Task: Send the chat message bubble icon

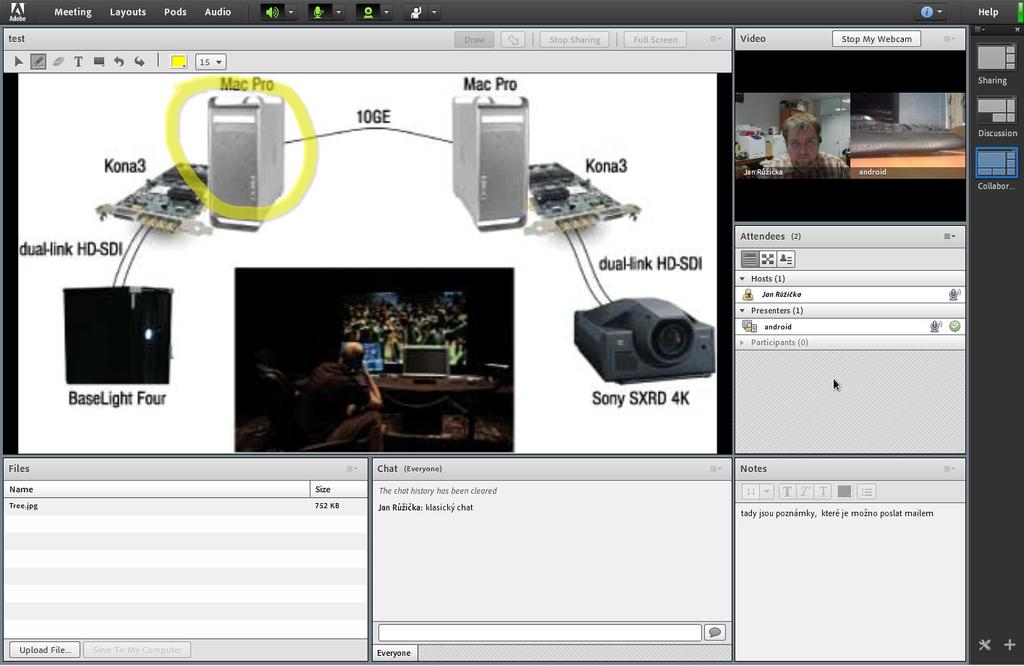Action: (x=715, y=633)
